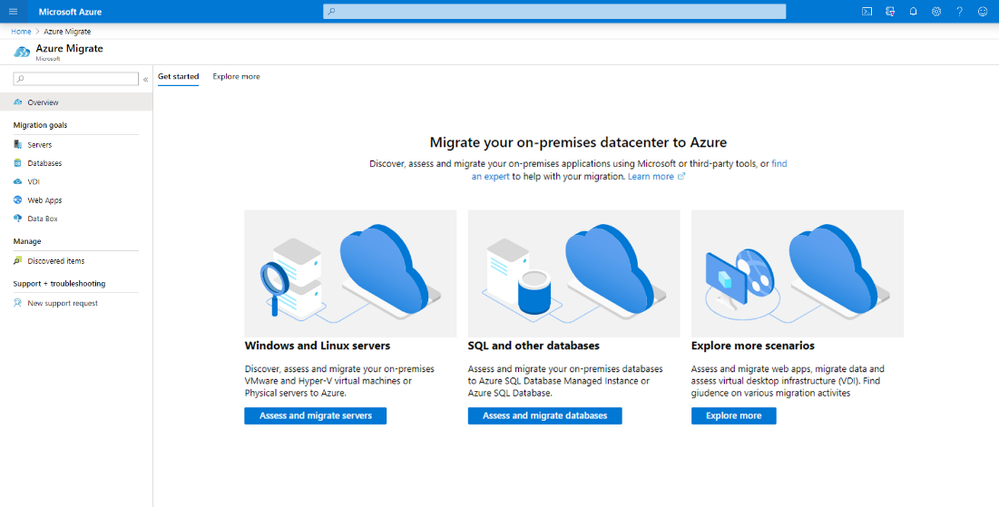Click the New support request icon

pyautogui.click(x=18, y=303)
